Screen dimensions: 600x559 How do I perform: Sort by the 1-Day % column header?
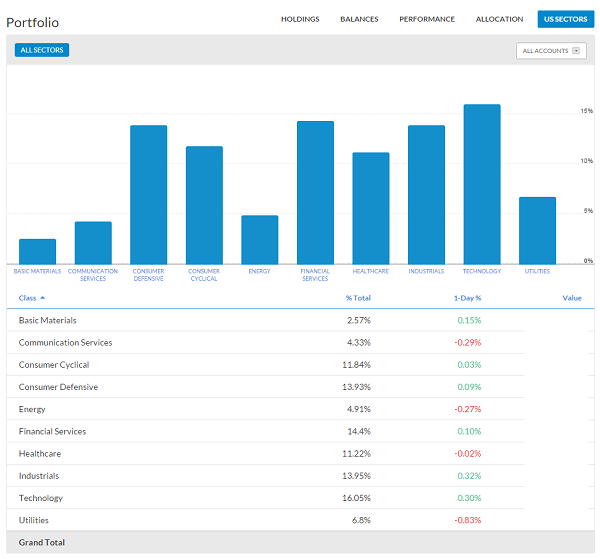467,298
